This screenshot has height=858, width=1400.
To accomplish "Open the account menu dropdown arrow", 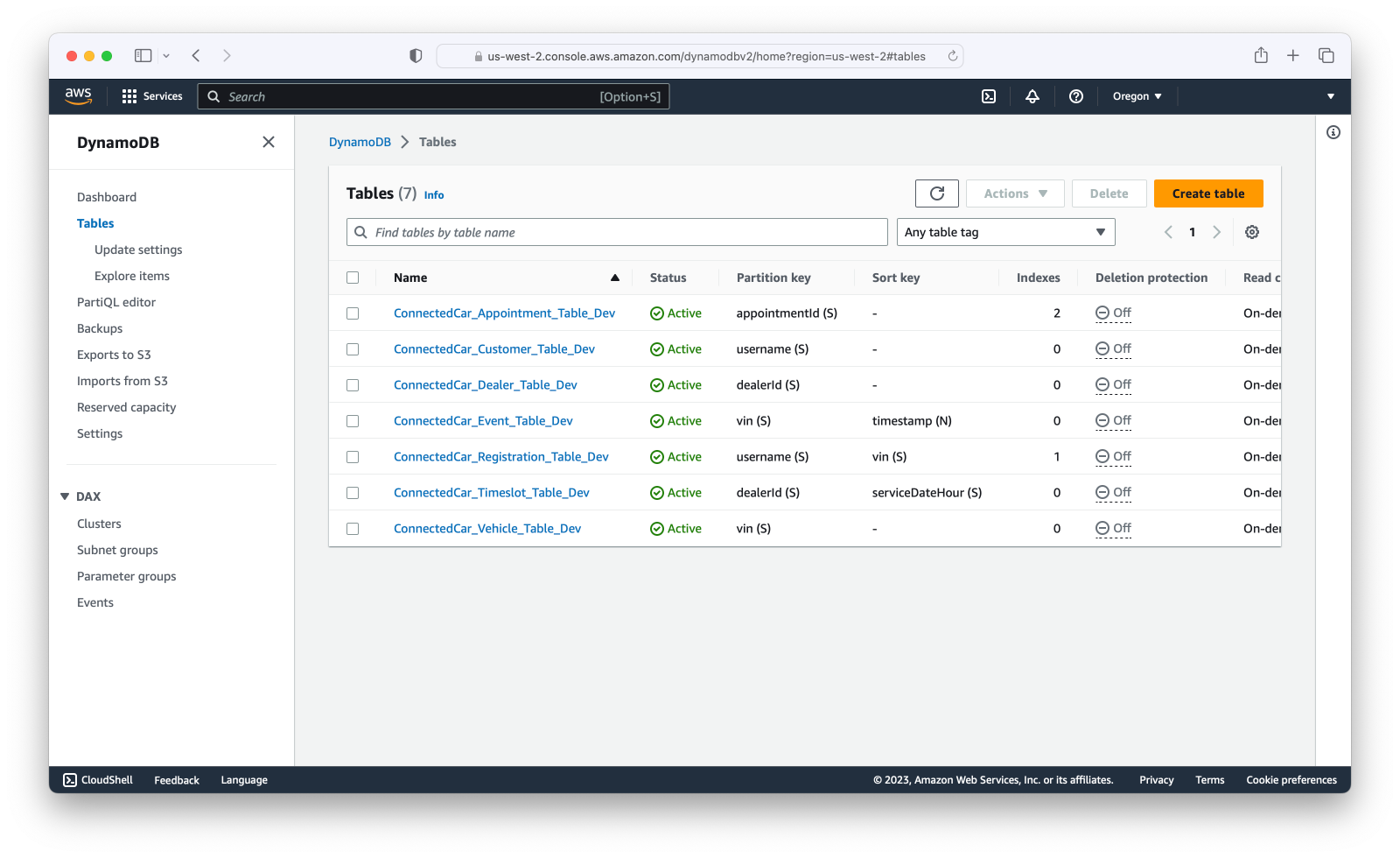I will 1331,96.
